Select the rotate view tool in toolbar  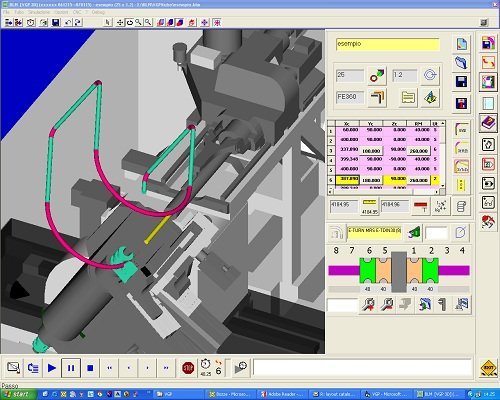click(130, 22)
